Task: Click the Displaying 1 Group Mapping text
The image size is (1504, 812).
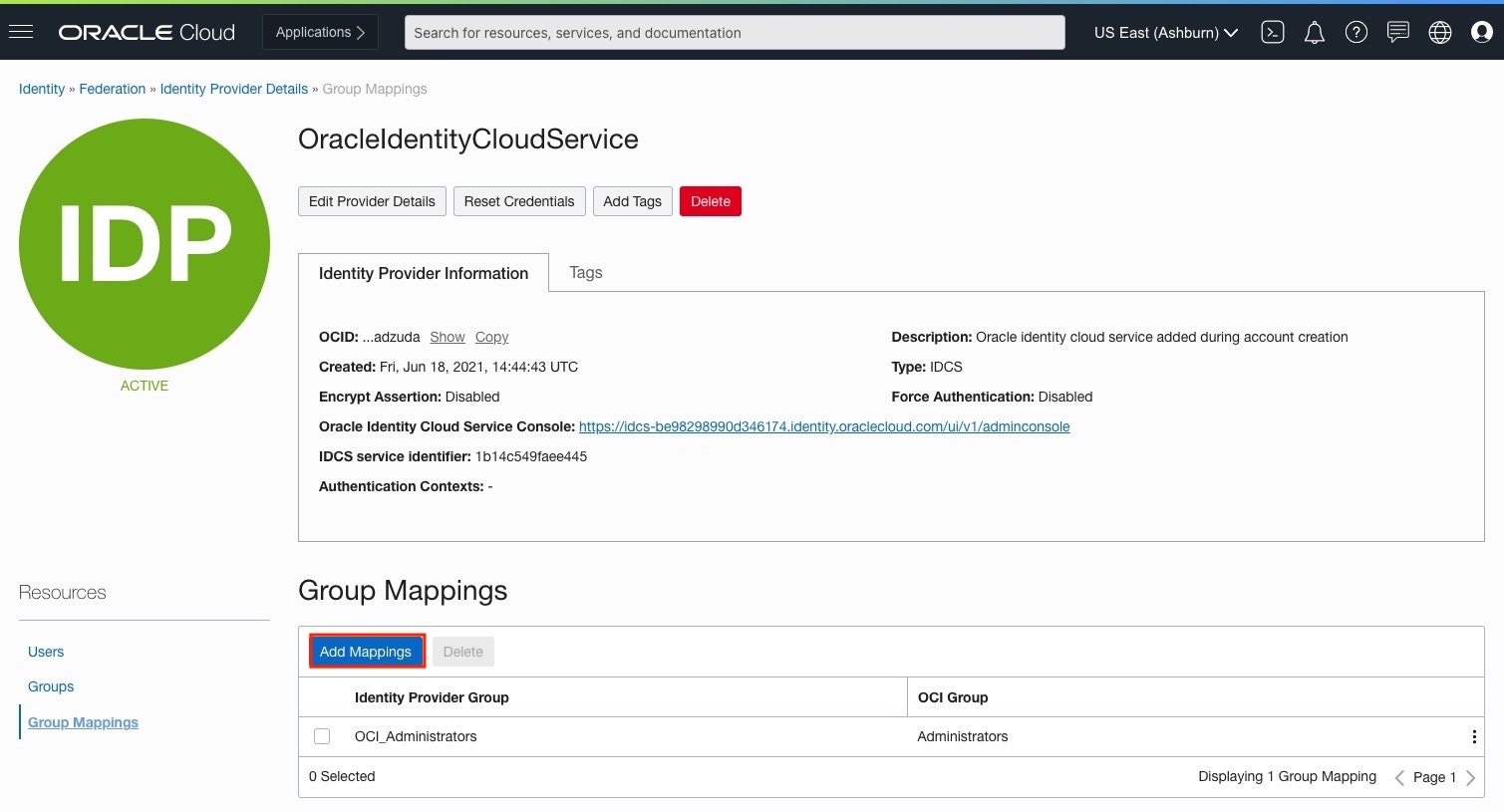Action: [1288, 776]
